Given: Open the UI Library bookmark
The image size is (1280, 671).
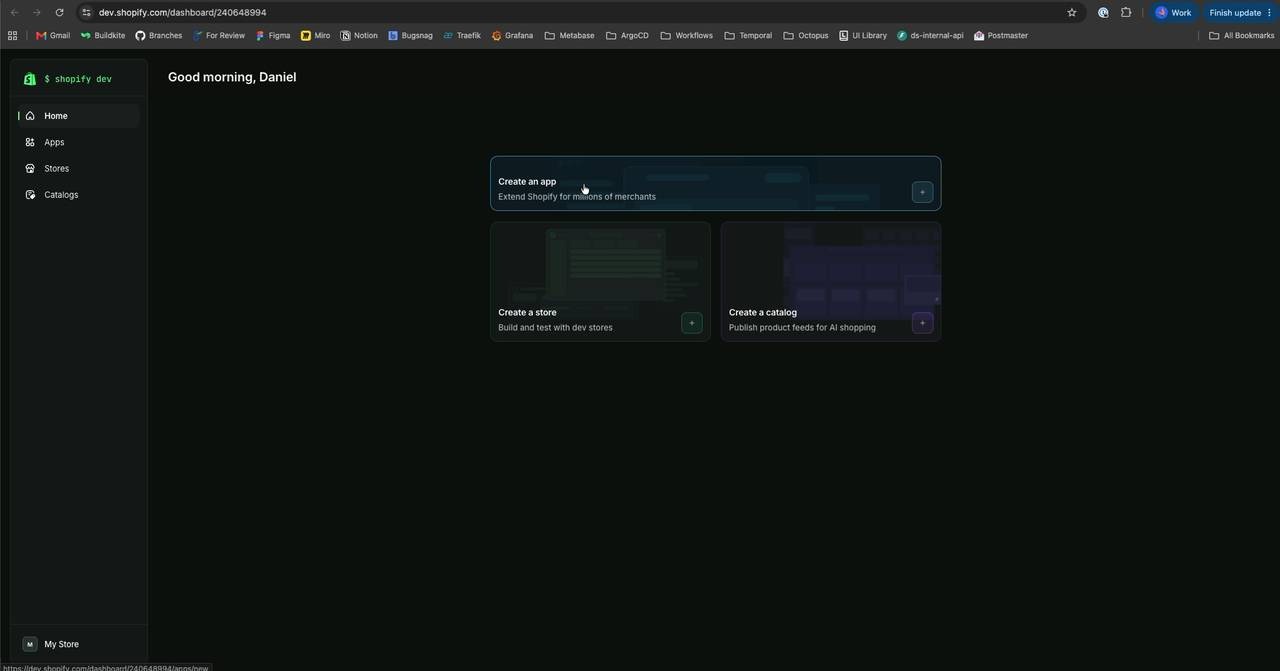Looking at the screenshot, I should pos(863,35).
